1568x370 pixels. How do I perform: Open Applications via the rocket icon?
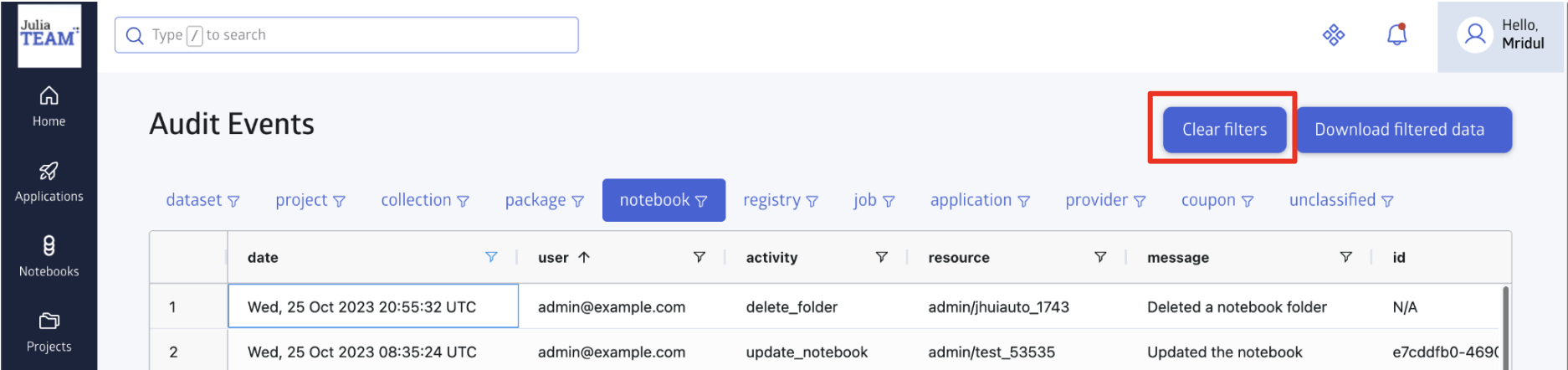tap(49, 172)
